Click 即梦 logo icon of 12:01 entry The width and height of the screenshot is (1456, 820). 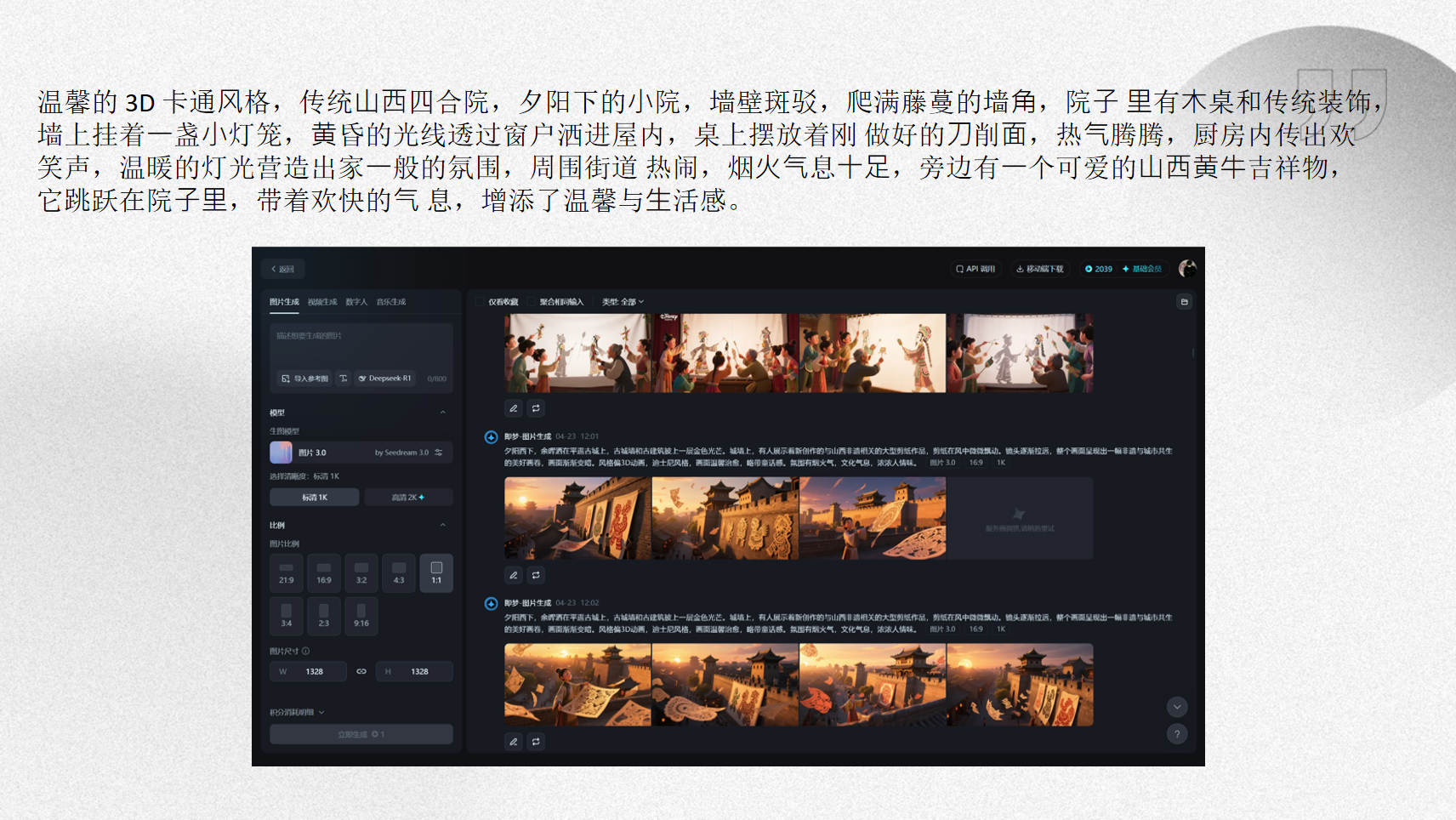[491, 437]
